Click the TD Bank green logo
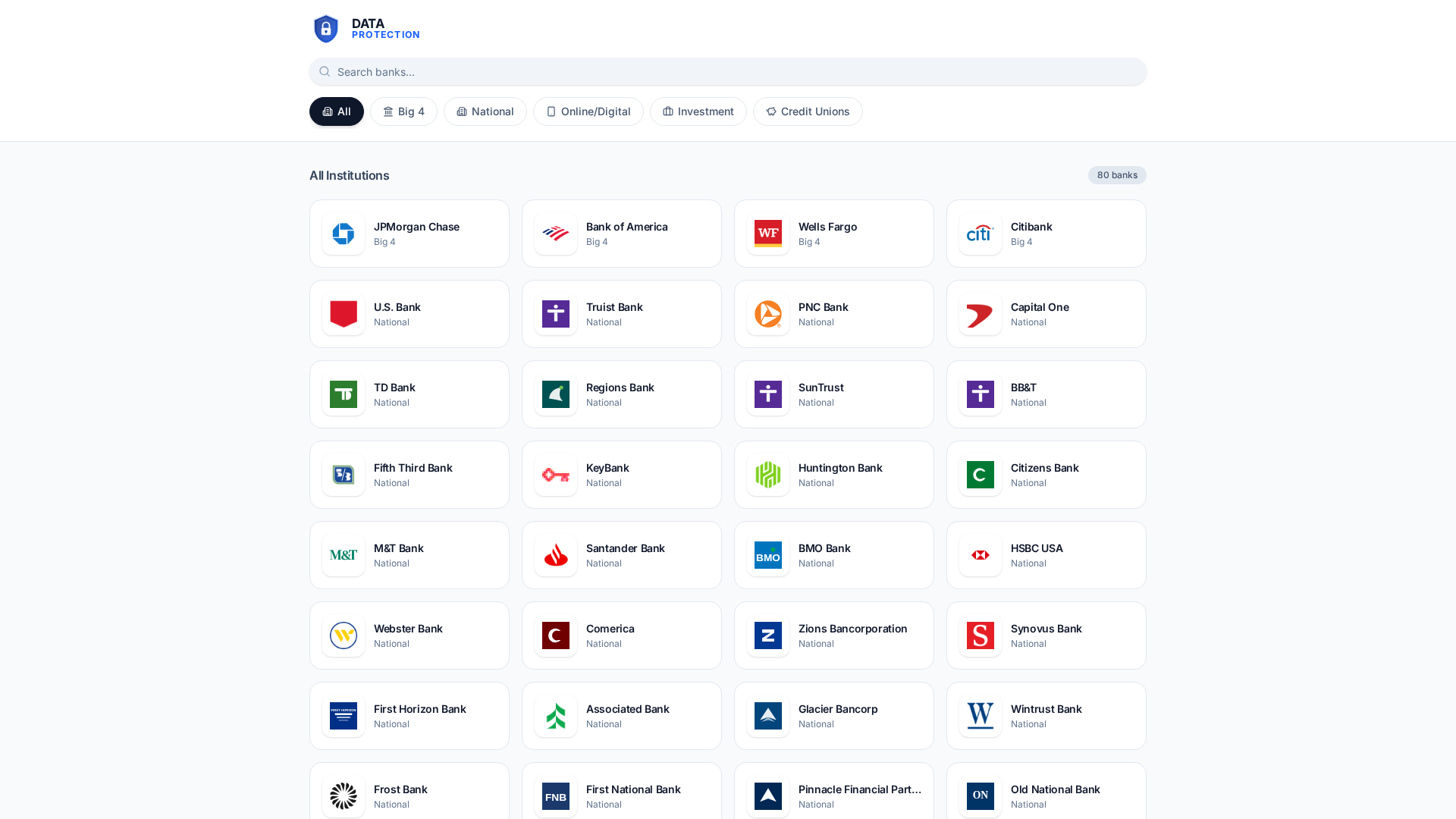 [344, 394]
